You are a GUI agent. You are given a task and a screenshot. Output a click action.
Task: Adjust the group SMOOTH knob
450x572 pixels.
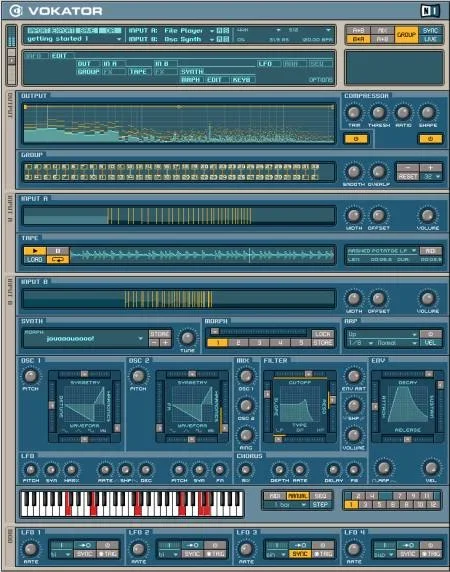coord(354,171)
